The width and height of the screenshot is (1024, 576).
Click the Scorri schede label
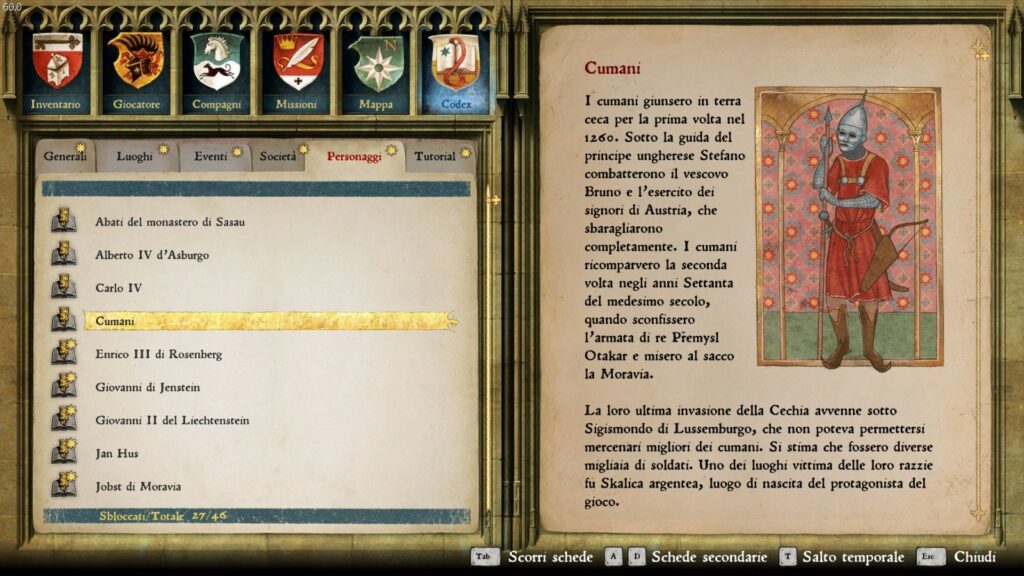(551, 557)
